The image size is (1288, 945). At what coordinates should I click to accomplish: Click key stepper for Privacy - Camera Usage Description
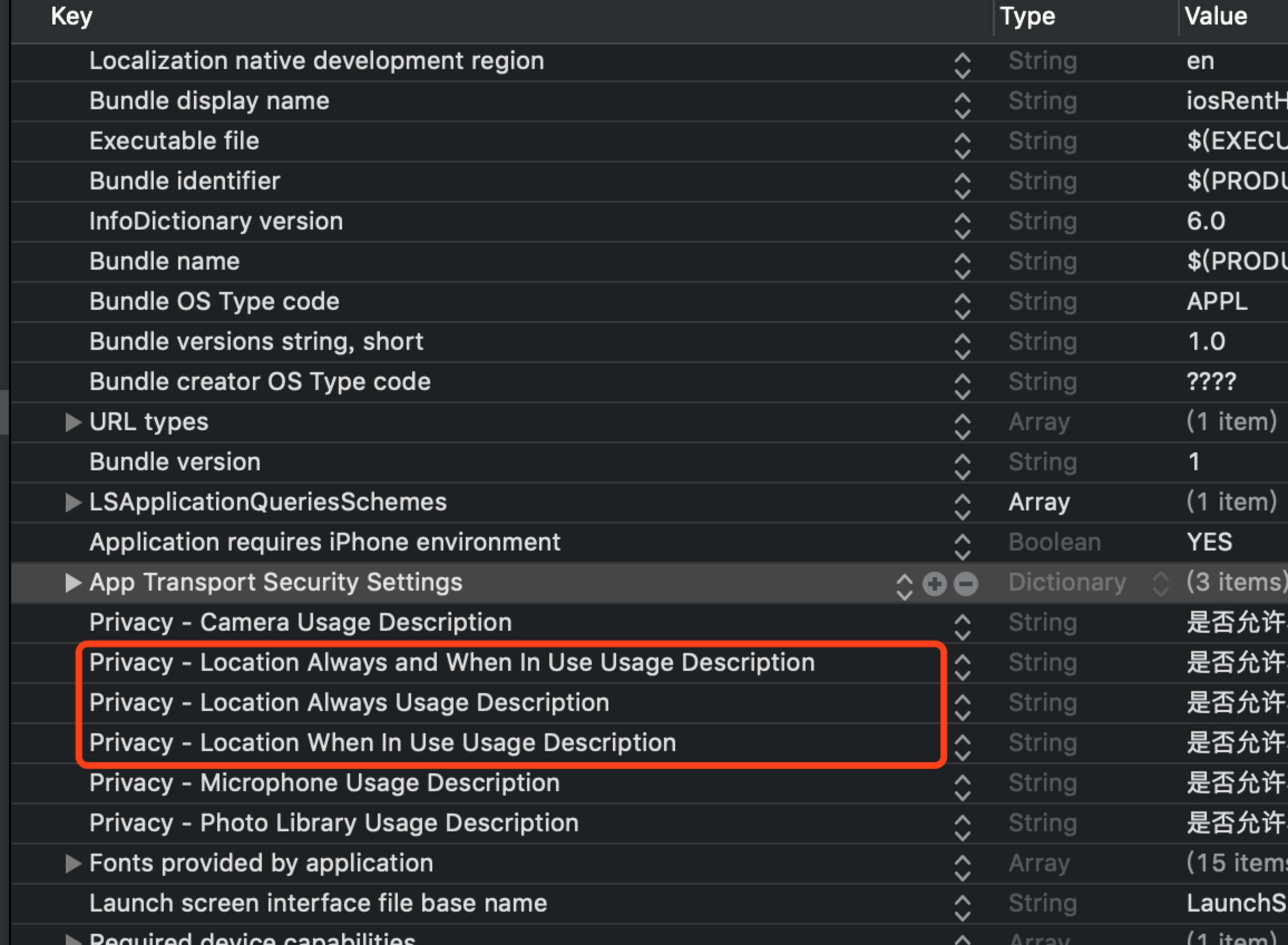point(962,626)
